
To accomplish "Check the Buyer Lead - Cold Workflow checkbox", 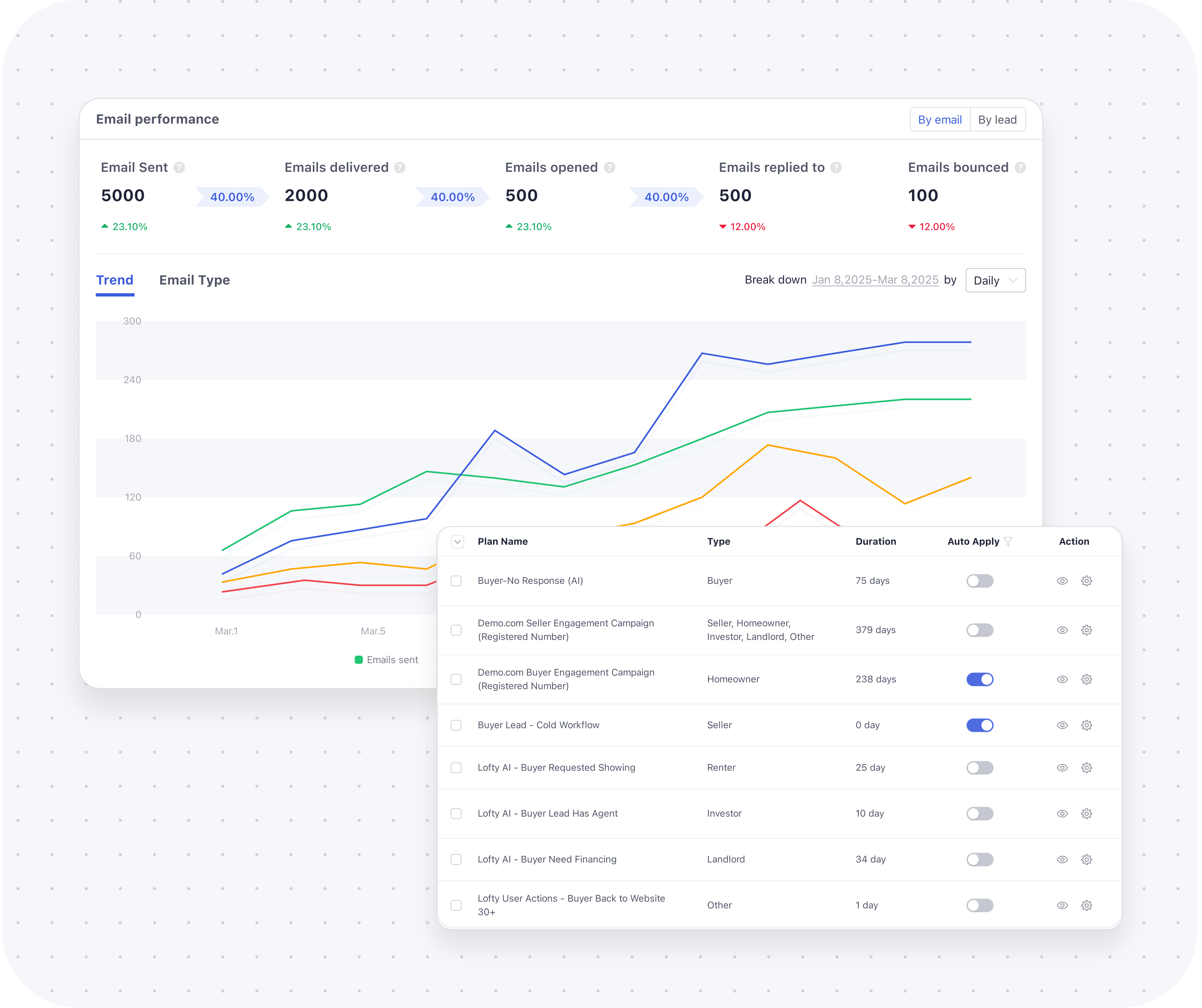I will [x=456, y=725].
